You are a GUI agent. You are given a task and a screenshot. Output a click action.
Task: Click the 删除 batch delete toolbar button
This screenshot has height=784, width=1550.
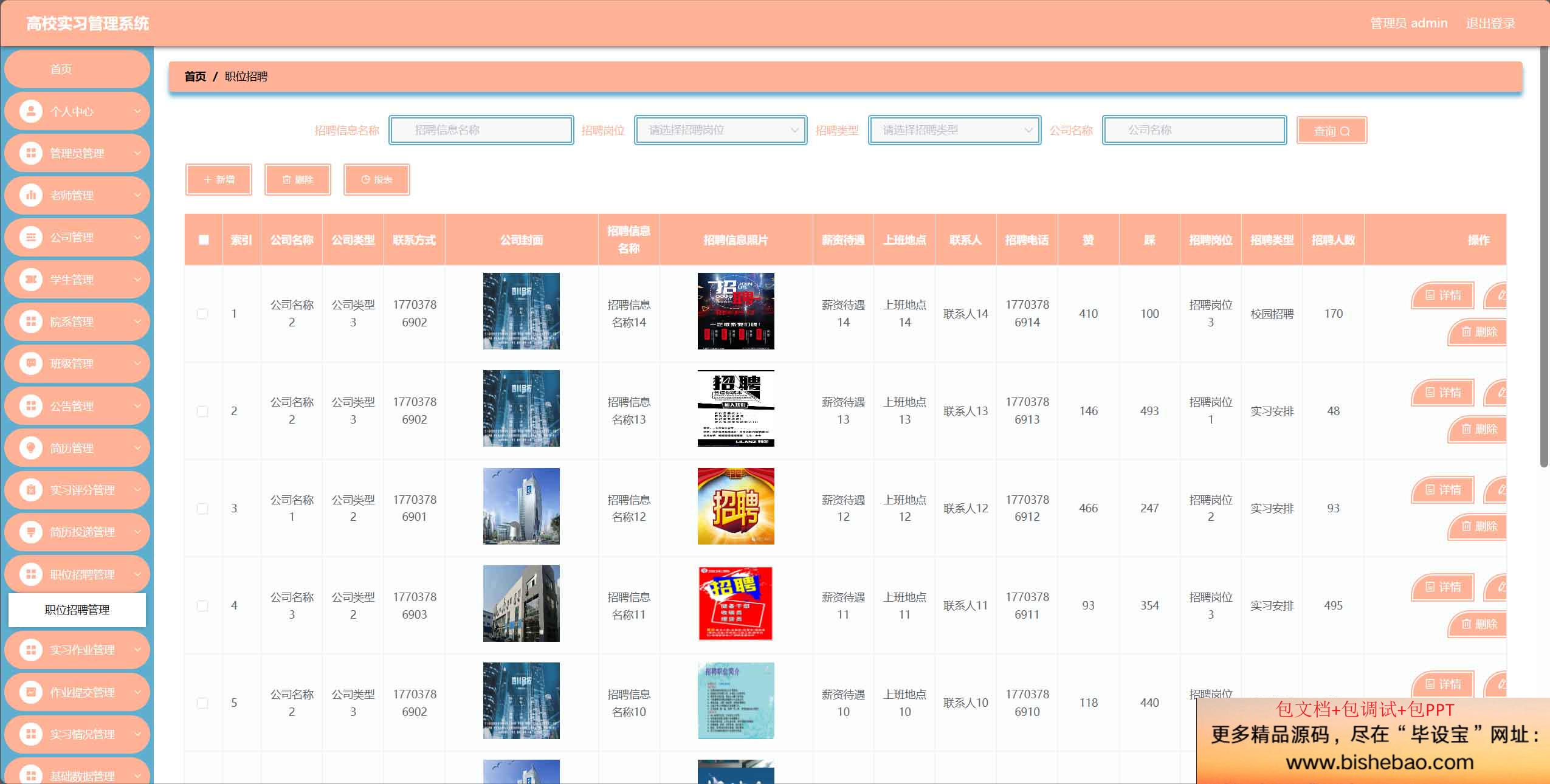click(x=298, y=179)
